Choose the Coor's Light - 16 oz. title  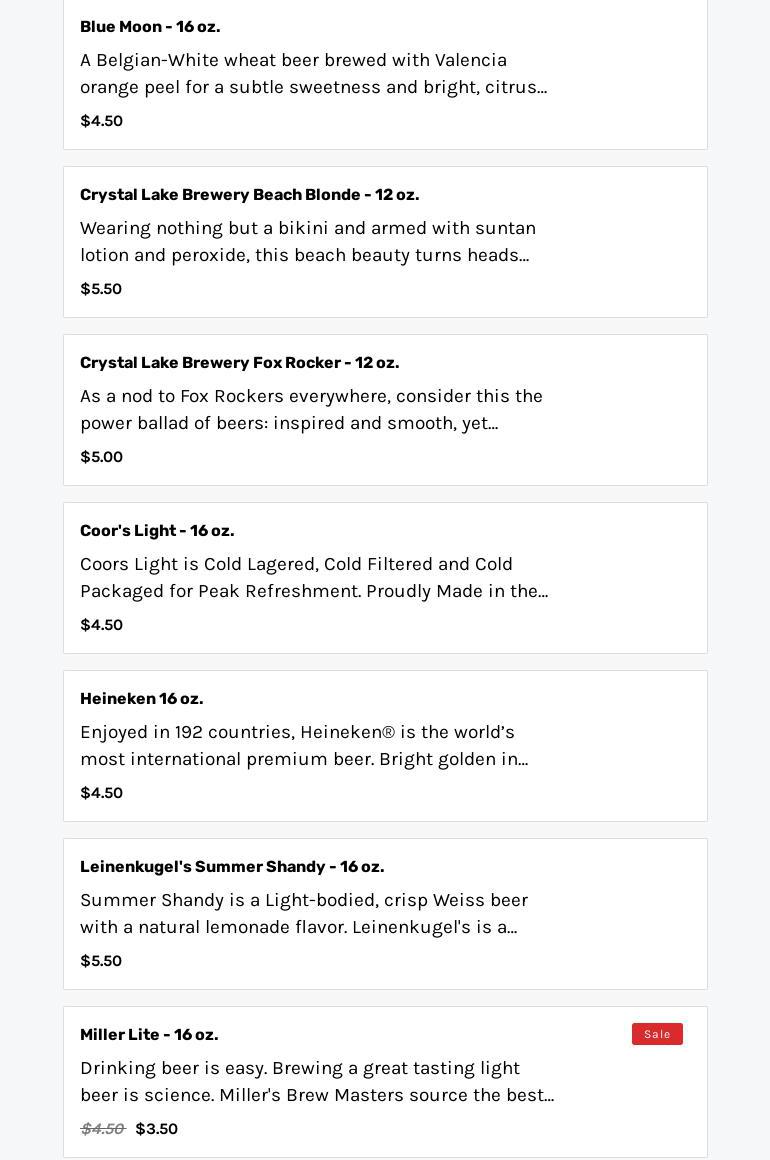(x=157, y=531)
